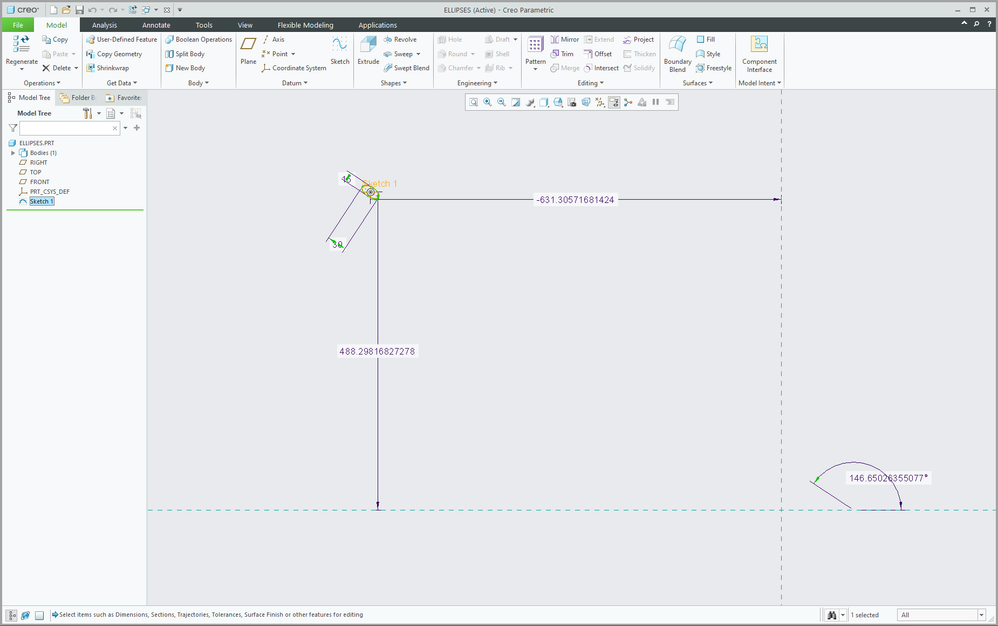This screenshot has height=626, width=998.
Task: Open the Operations group dropdown
Action: 42,83
